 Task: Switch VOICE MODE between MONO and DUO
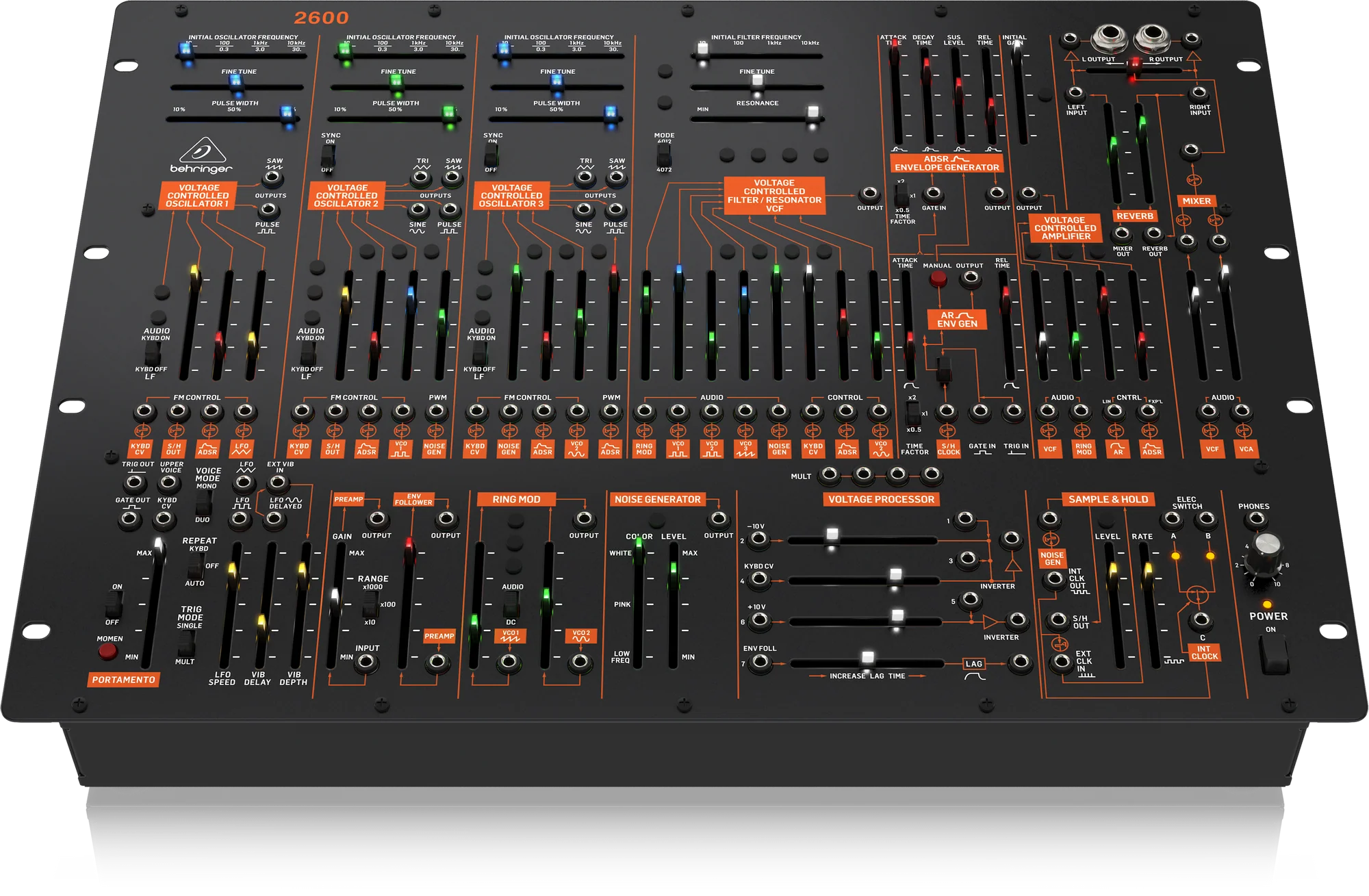click(203, 502)
